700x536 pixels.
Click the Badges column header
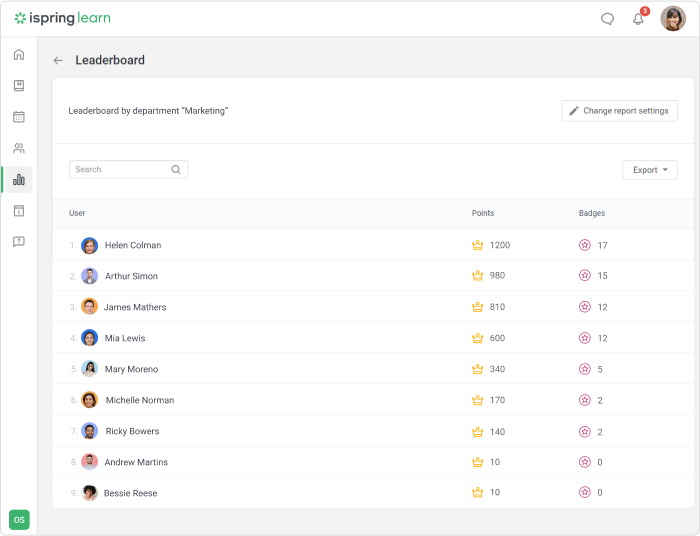[x=592, y=213]
